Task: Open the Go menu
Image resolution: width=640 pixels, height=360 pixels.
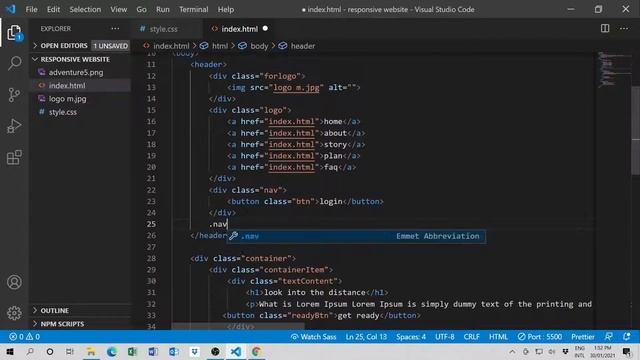Action: pyautogui.click(x=141, y=9)
